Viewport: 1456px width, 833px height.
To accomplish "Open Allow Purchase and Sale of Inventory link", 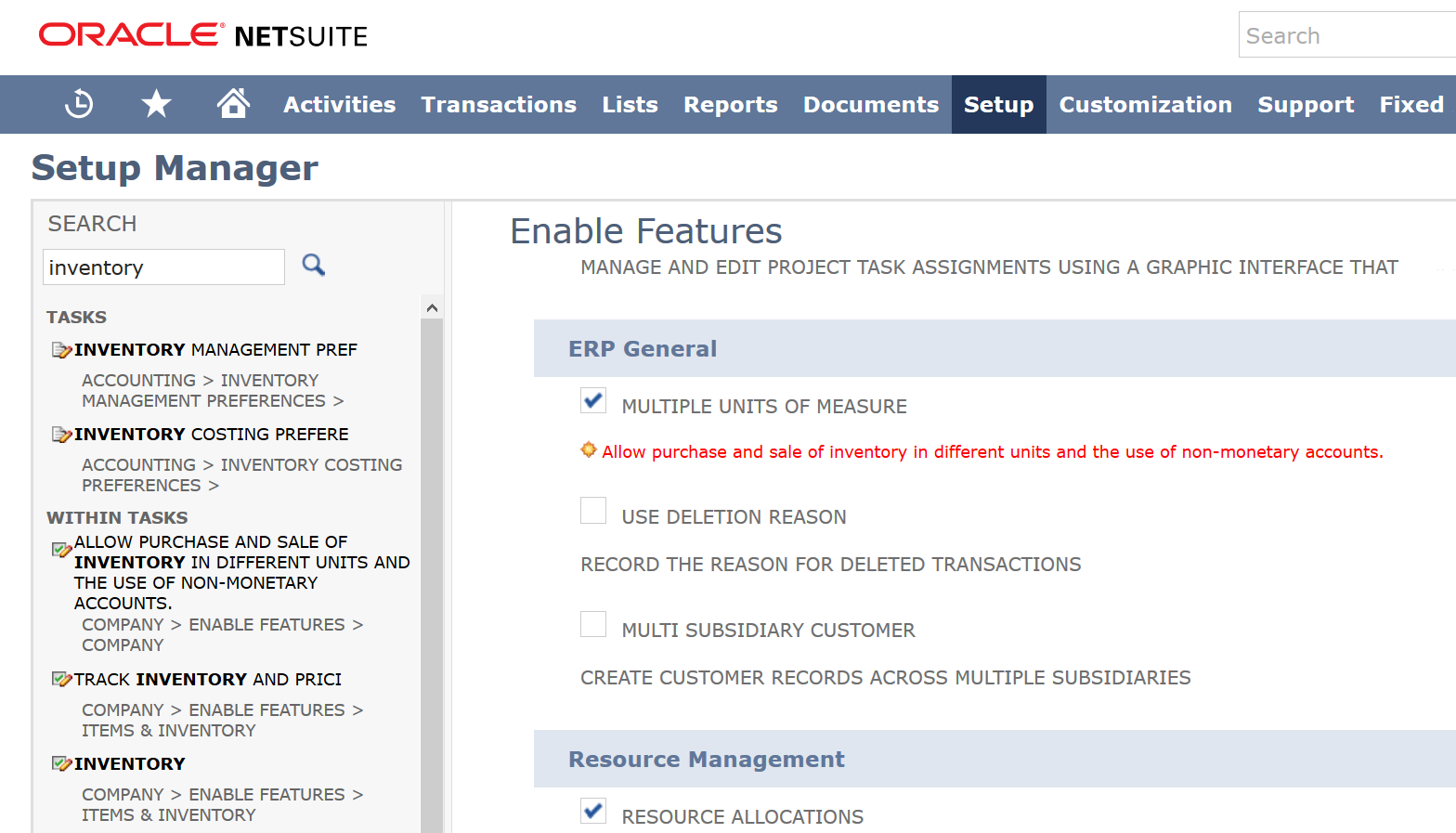I will click(242, 572).
